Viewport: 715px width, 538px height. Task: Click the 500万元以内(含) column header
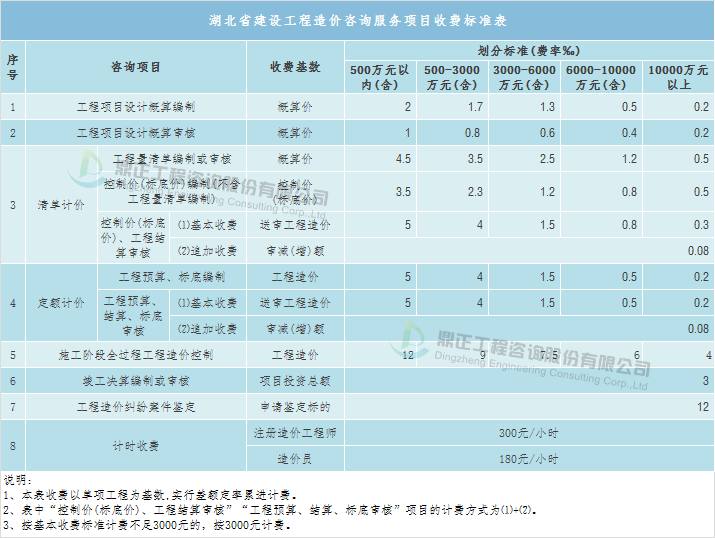tap(380, 77)
